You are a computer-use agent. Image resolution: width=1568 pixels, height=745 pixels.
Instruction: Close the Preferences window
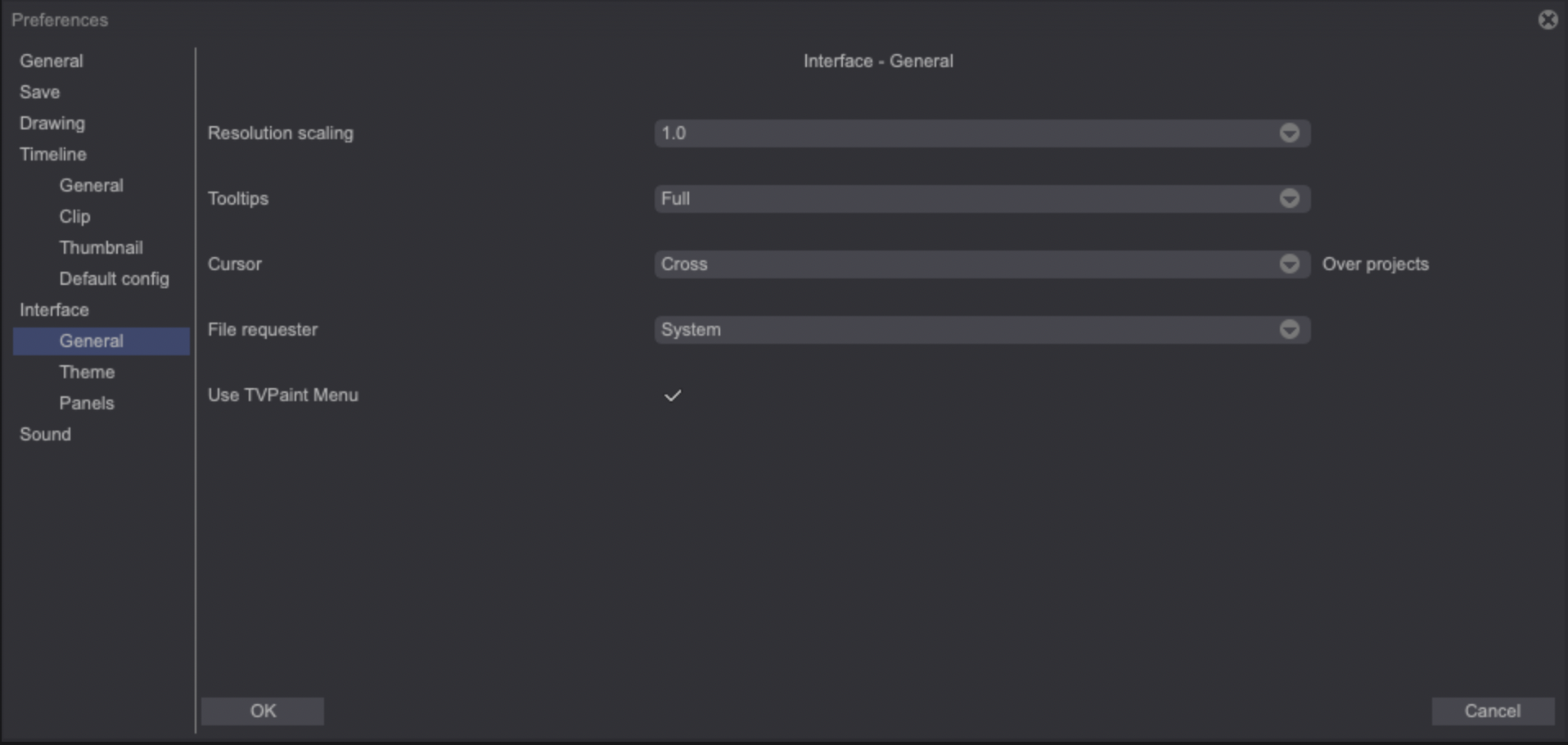[1548, 20]
